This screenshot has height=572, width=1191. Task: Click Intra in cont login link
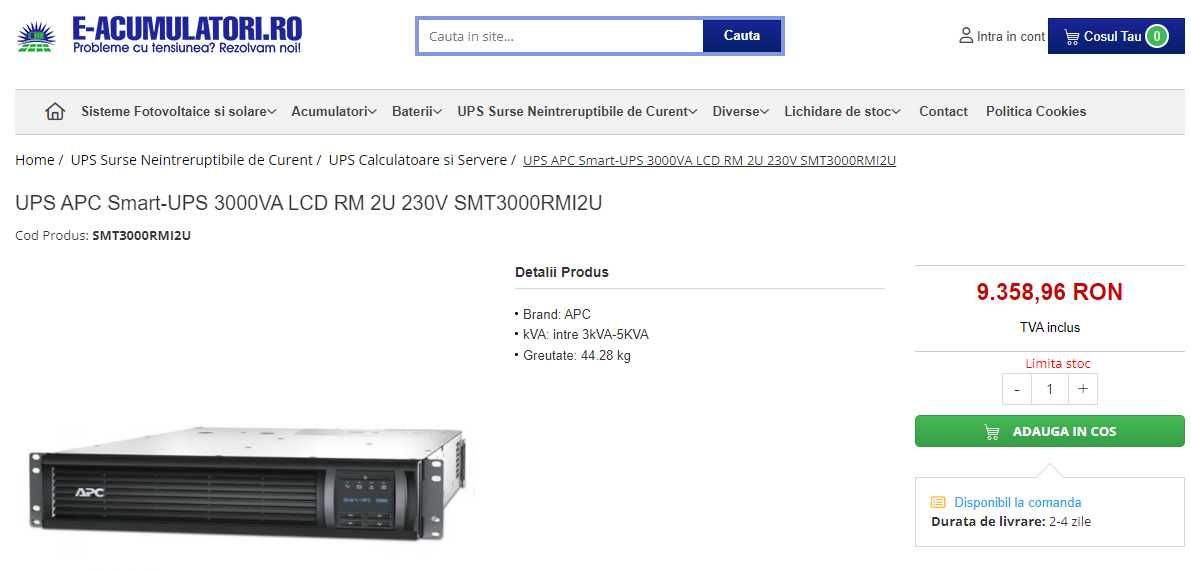point(1011,36)
